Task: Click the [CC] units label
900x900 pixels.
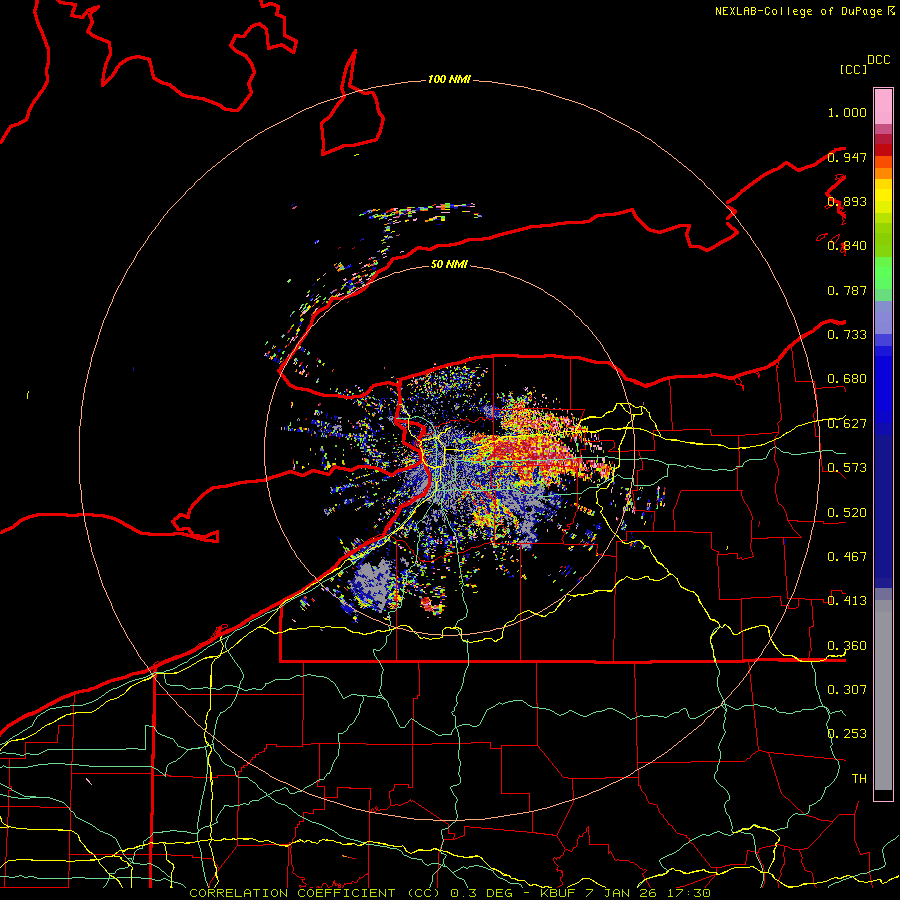Action: point(853,69)
